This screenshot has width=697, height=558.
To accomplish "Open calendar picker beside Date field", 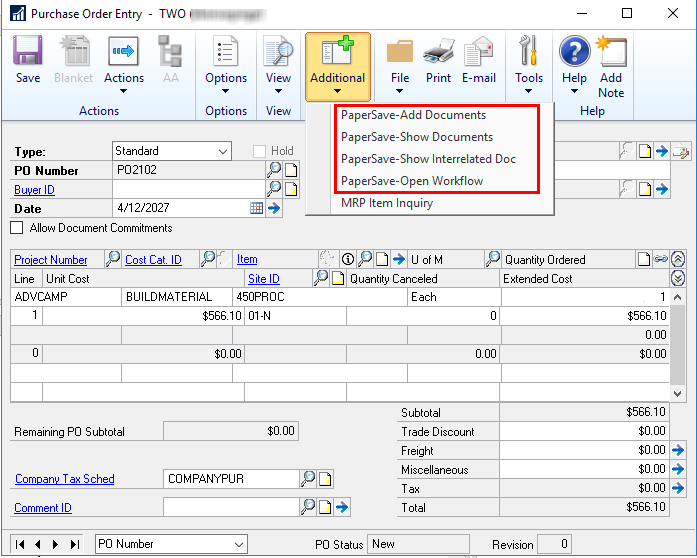I will click(257, 208).
